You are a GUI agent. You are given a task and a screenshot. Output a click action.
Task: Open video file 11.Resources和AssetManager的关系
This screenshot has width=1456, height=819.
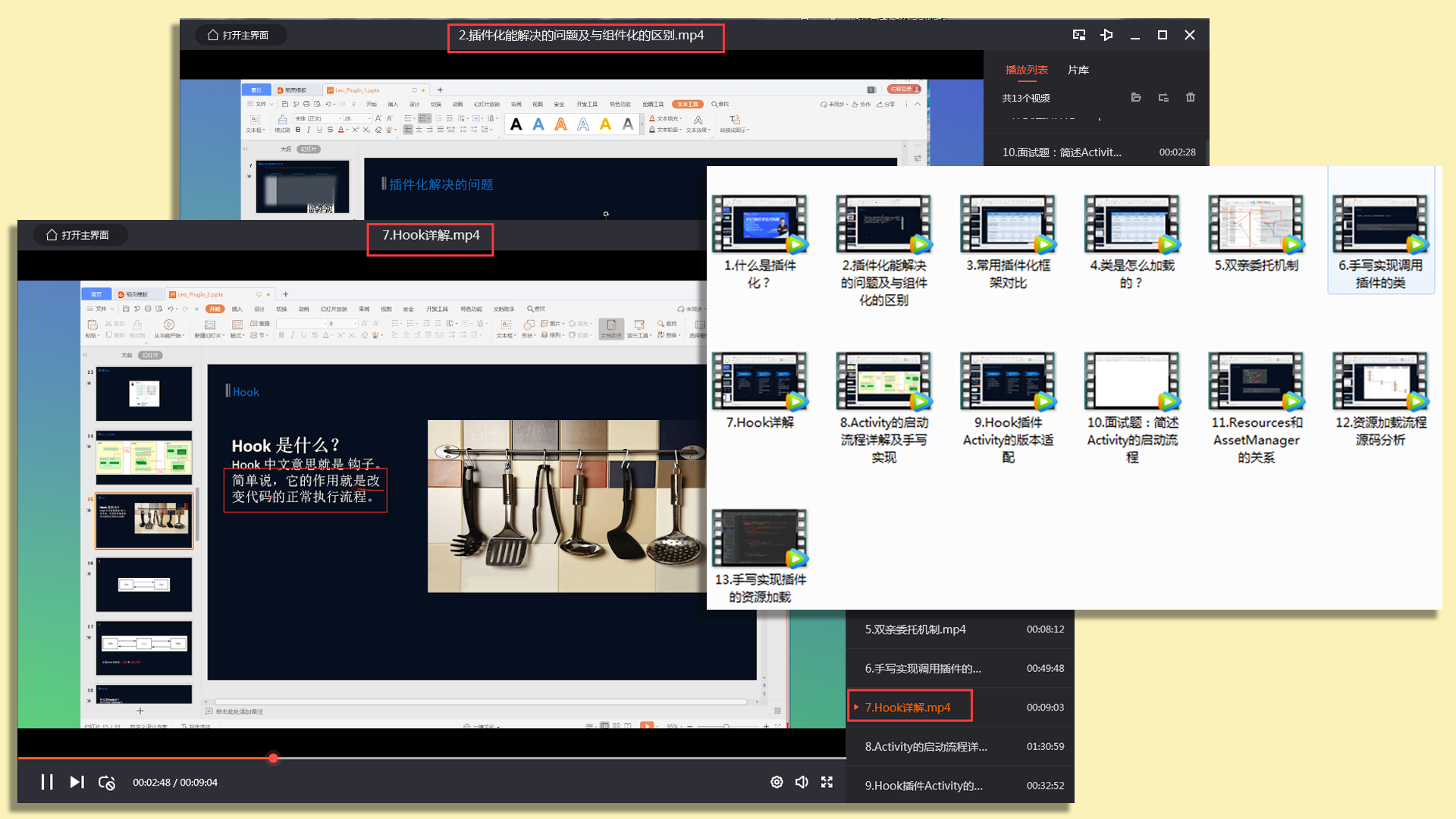1257,408
